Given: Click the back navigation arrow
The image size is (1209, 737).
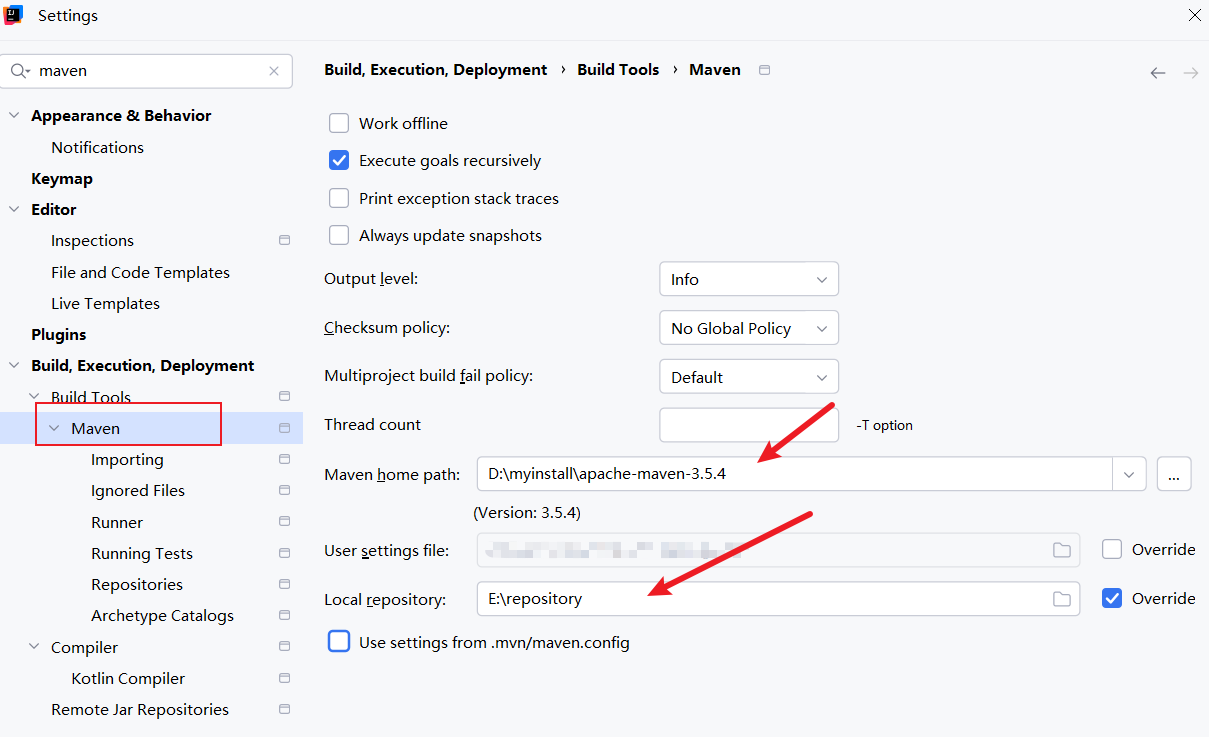Looking at the screenshot, I should point(1158,73).
